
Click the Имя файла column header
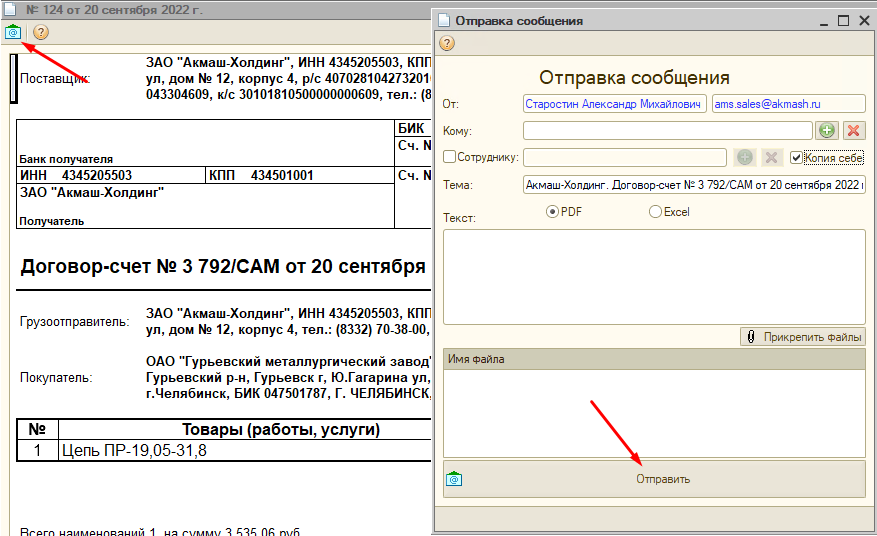654,359
